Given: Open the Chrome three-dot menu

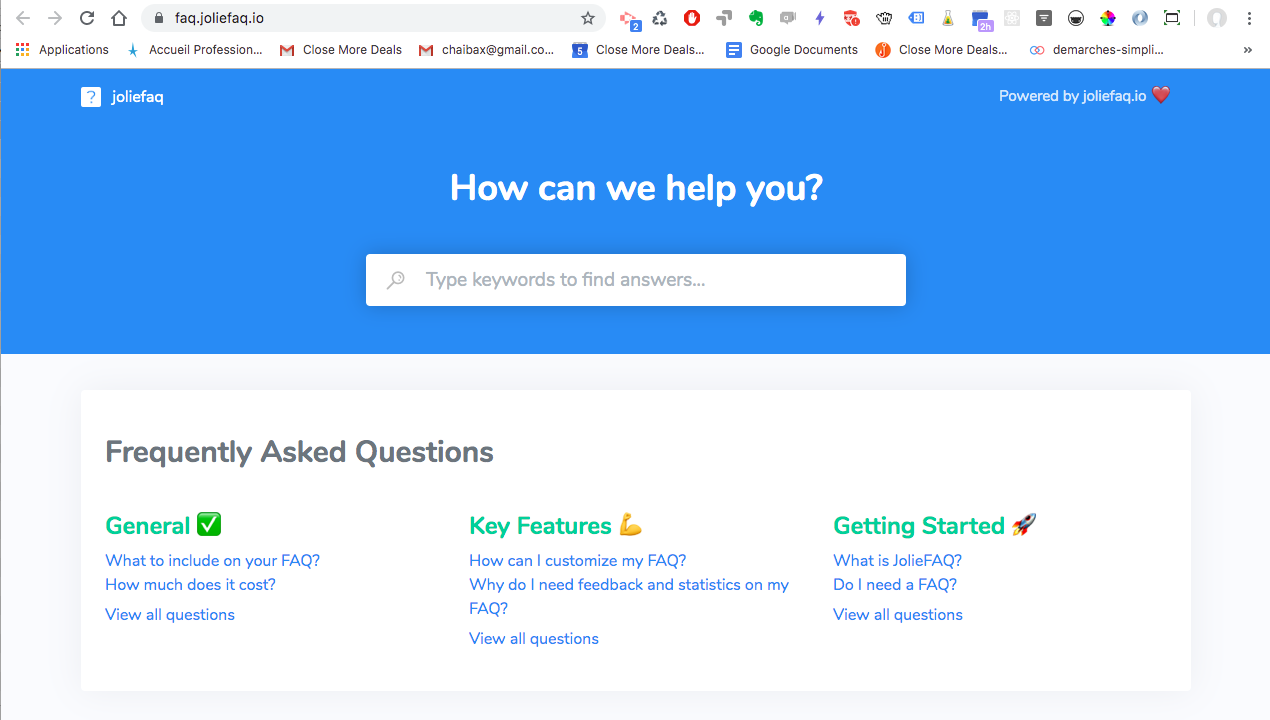Looking at the screenshot, I should click(1248, 18).
